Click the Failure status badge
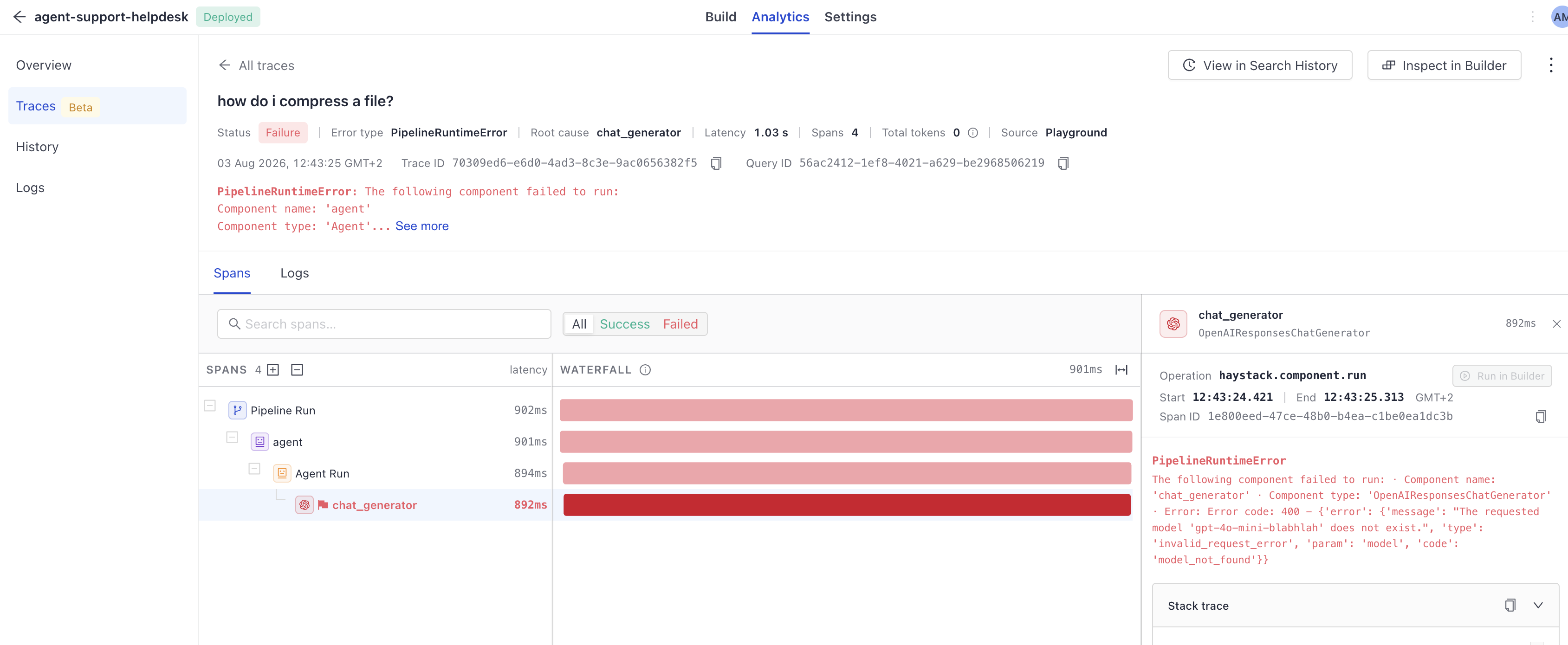Image resolution: width=1568 pixels, height=645 pixels. (282, 133)
